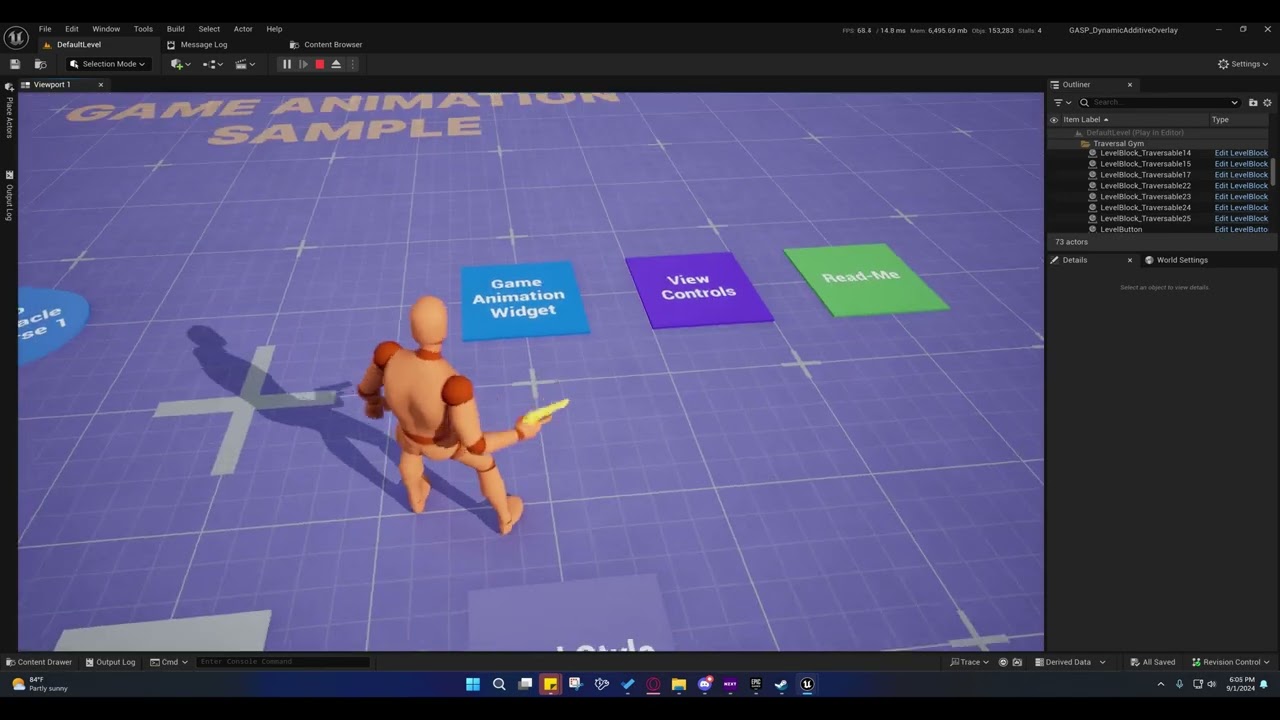Click the All Saved status indicator

1152,662
